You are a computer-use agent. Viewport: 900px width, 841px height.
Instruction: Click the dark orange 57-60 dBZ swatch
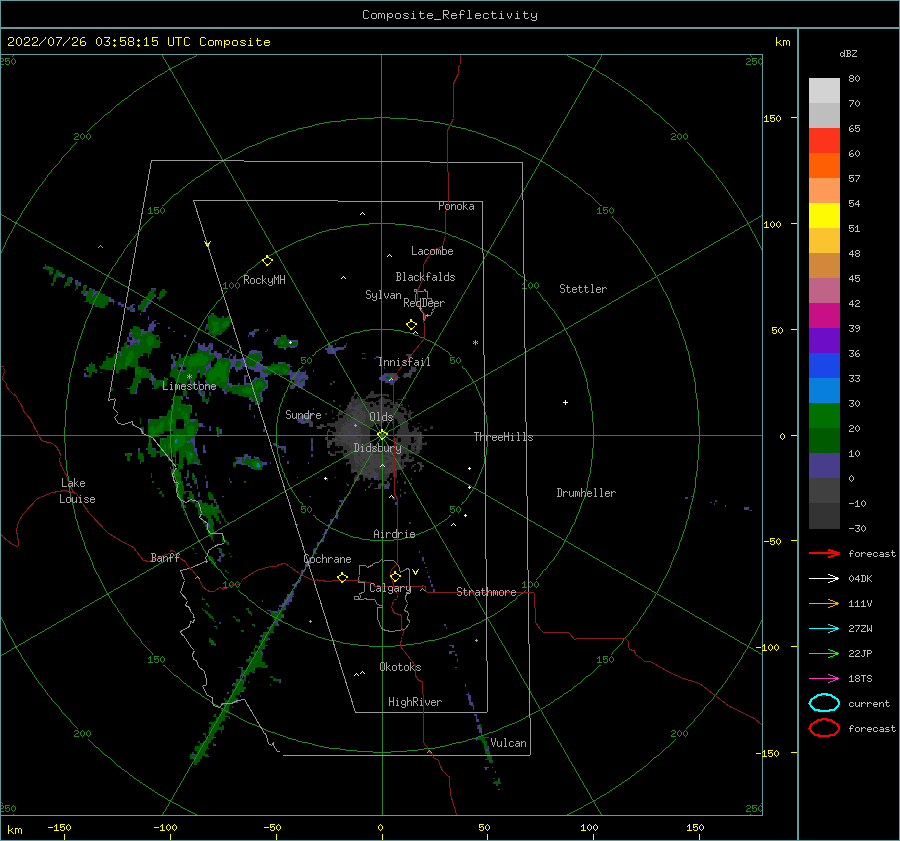click(824, 165)
